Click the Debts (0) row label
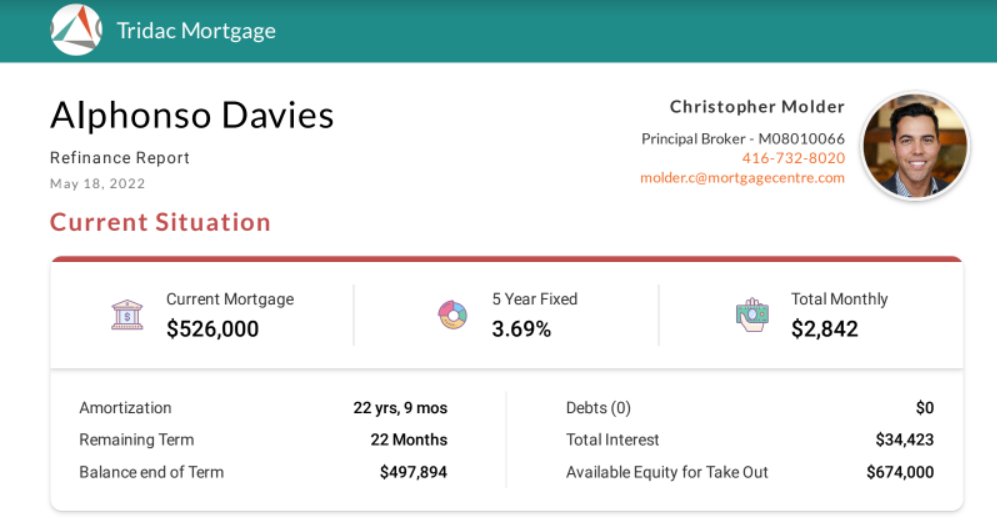Viewport: 997px width, 518px height. pos(598,408)
